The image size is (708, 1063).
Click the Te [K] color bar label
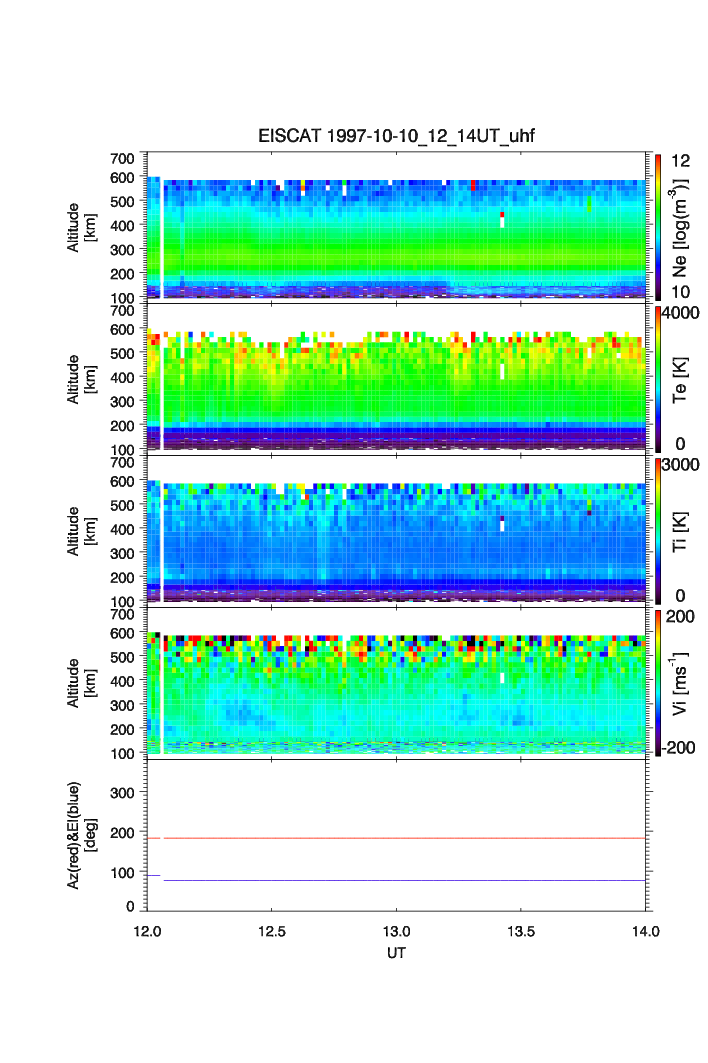coord(679,380)
